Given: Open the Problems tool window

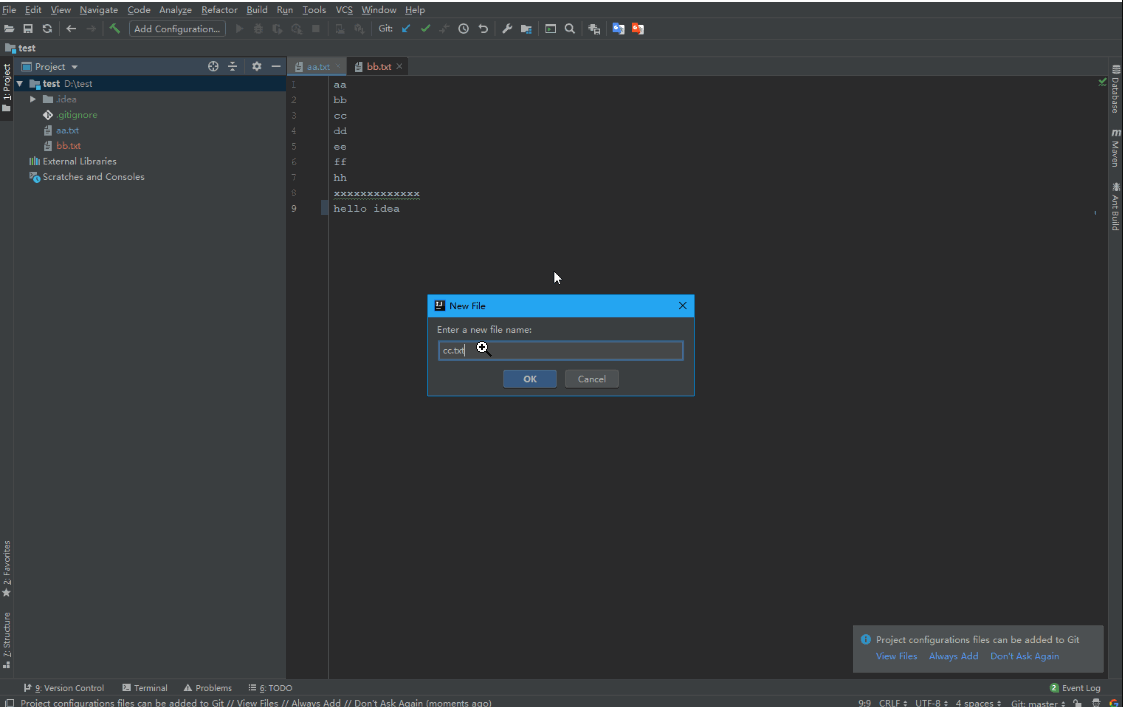Looking at the screenshot, I should 208,688.
